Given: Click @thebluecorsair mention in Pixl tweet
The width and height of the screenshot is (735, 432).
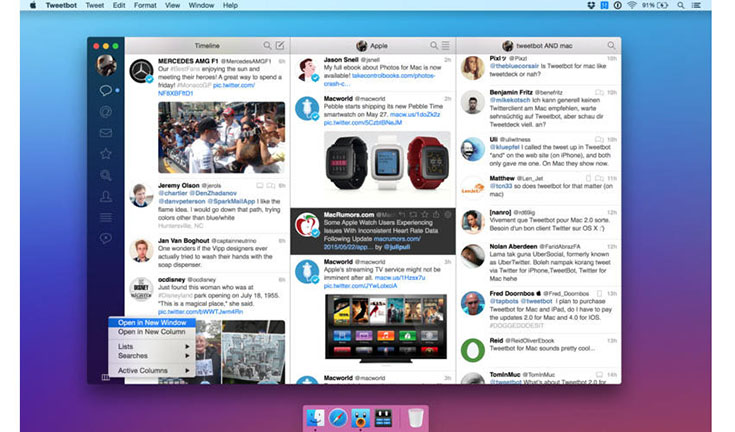Looking at the screenshot, I should coord(514,66).
